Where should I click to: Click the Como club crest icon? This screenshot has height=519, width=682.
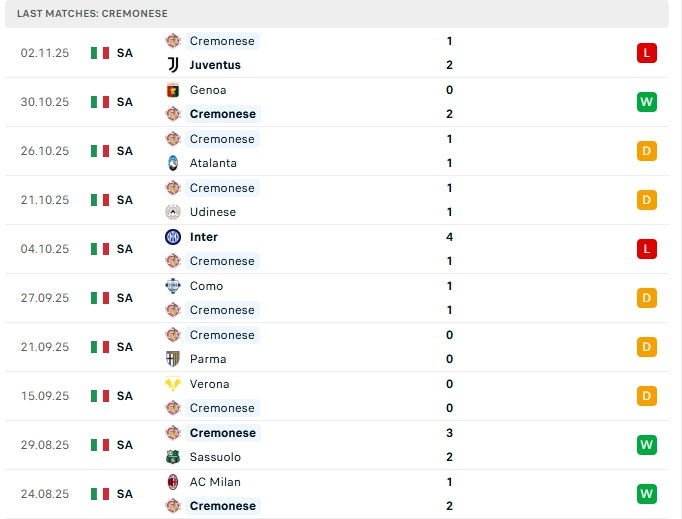click(173, 286)
